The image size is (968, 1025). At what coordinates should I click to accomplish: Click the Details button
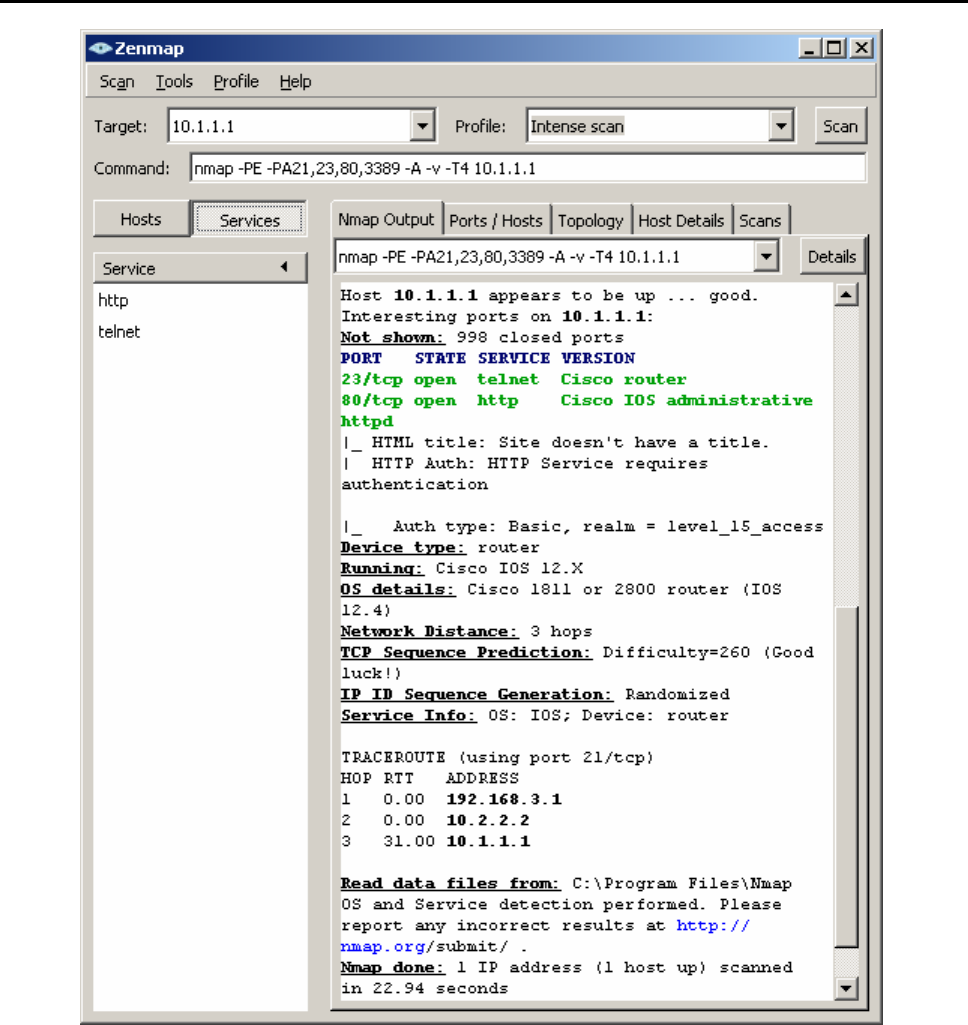point(831,257)
